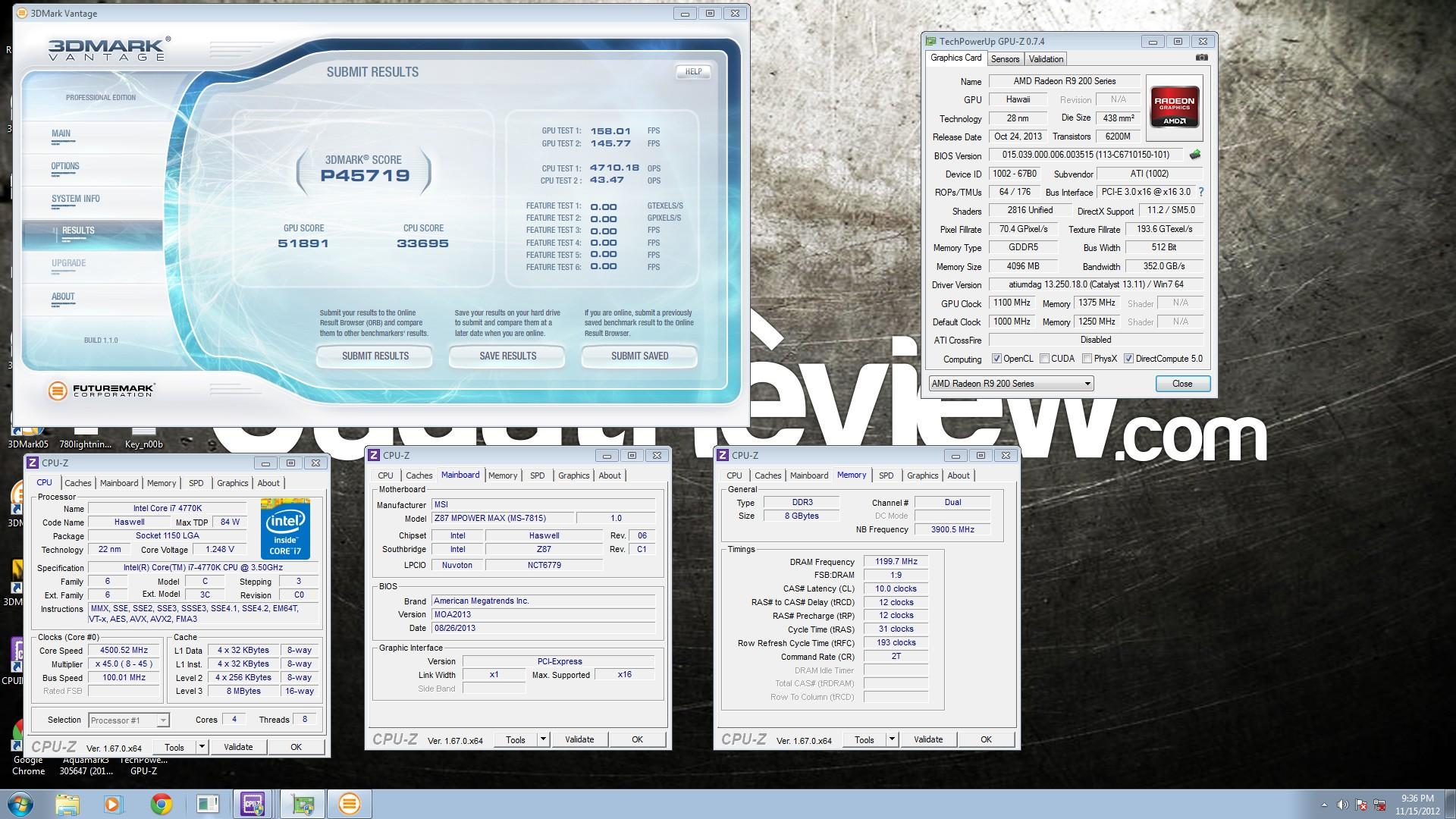Click the BIOS Version field in GPU-Z
This screenshot has width=1456, height=819.
tap(1085, 155)
